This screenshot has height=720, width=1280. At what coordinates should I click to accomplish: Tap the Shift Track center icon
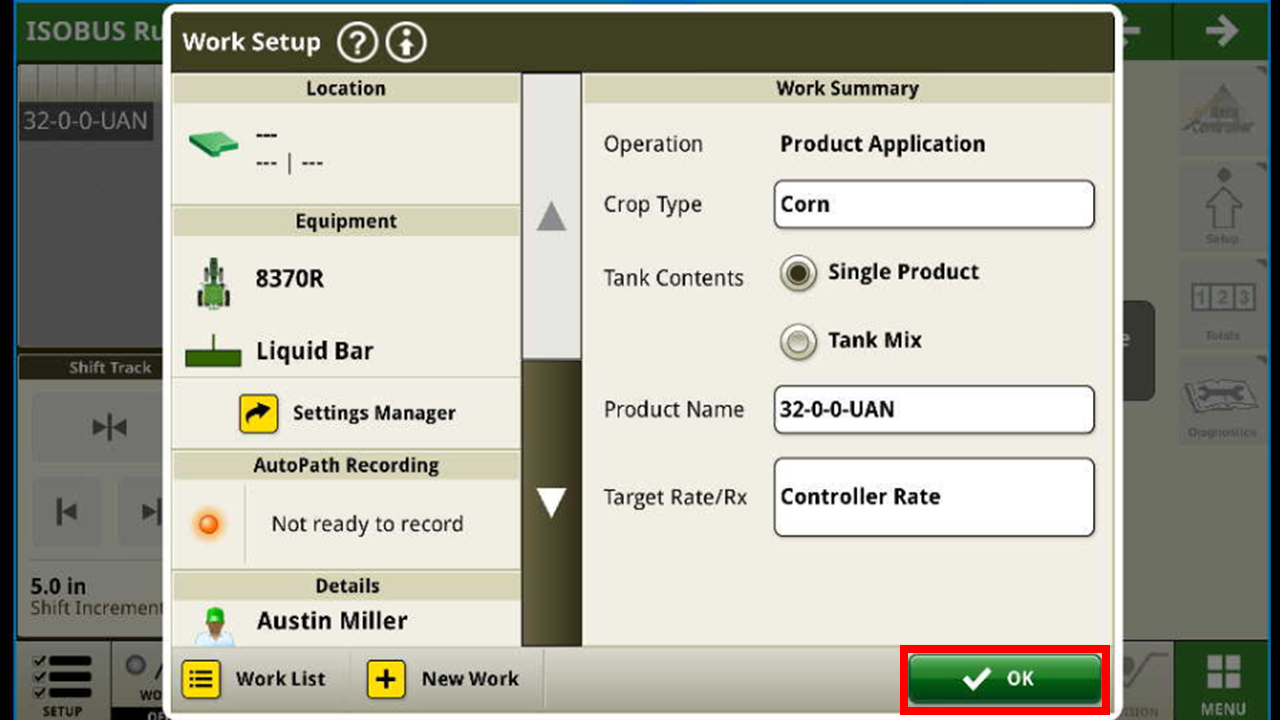(x=109, y=428)
